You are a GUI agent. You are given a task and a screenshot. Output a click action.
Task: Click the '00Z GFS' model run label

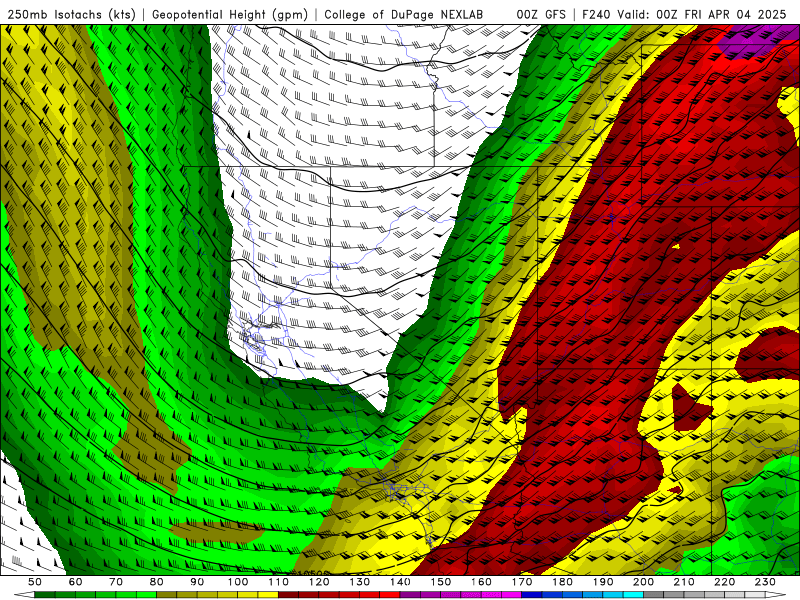[x=541, y=15]
